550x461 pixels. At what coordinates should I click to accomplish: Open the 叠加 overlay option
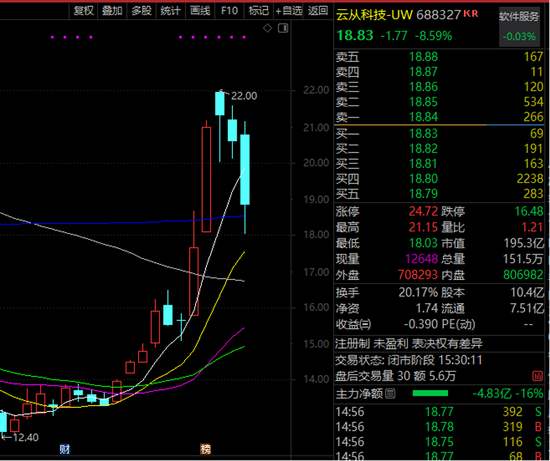[x=112, y=11]
